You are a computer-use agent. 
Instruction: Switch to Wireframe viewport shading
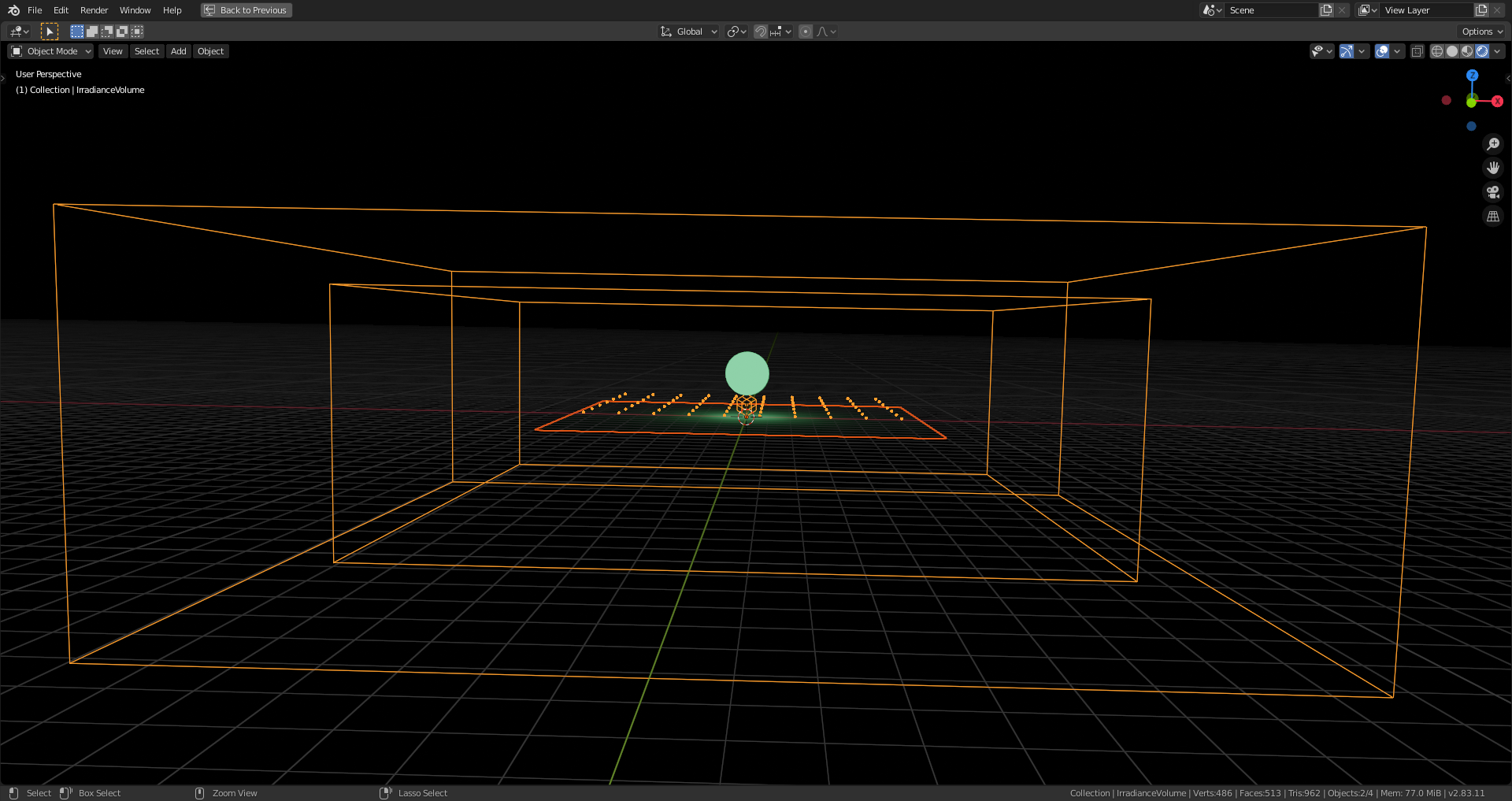1437,50
